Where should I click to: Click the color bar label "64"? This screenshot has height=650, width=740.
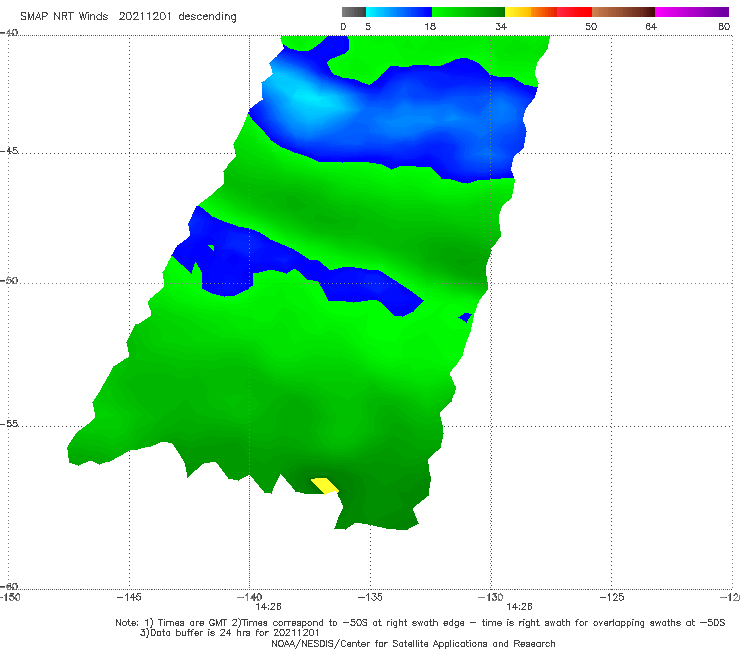coord(651,26)
